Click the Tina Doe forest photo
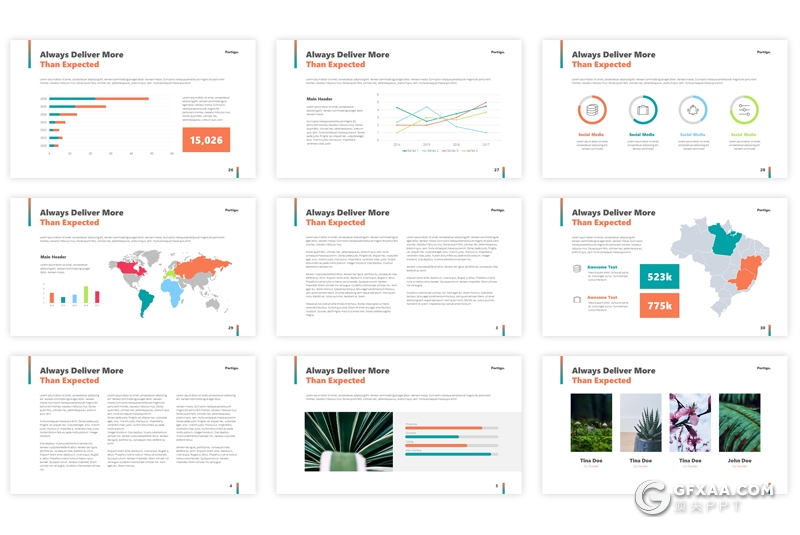 (x=591, y=422)
